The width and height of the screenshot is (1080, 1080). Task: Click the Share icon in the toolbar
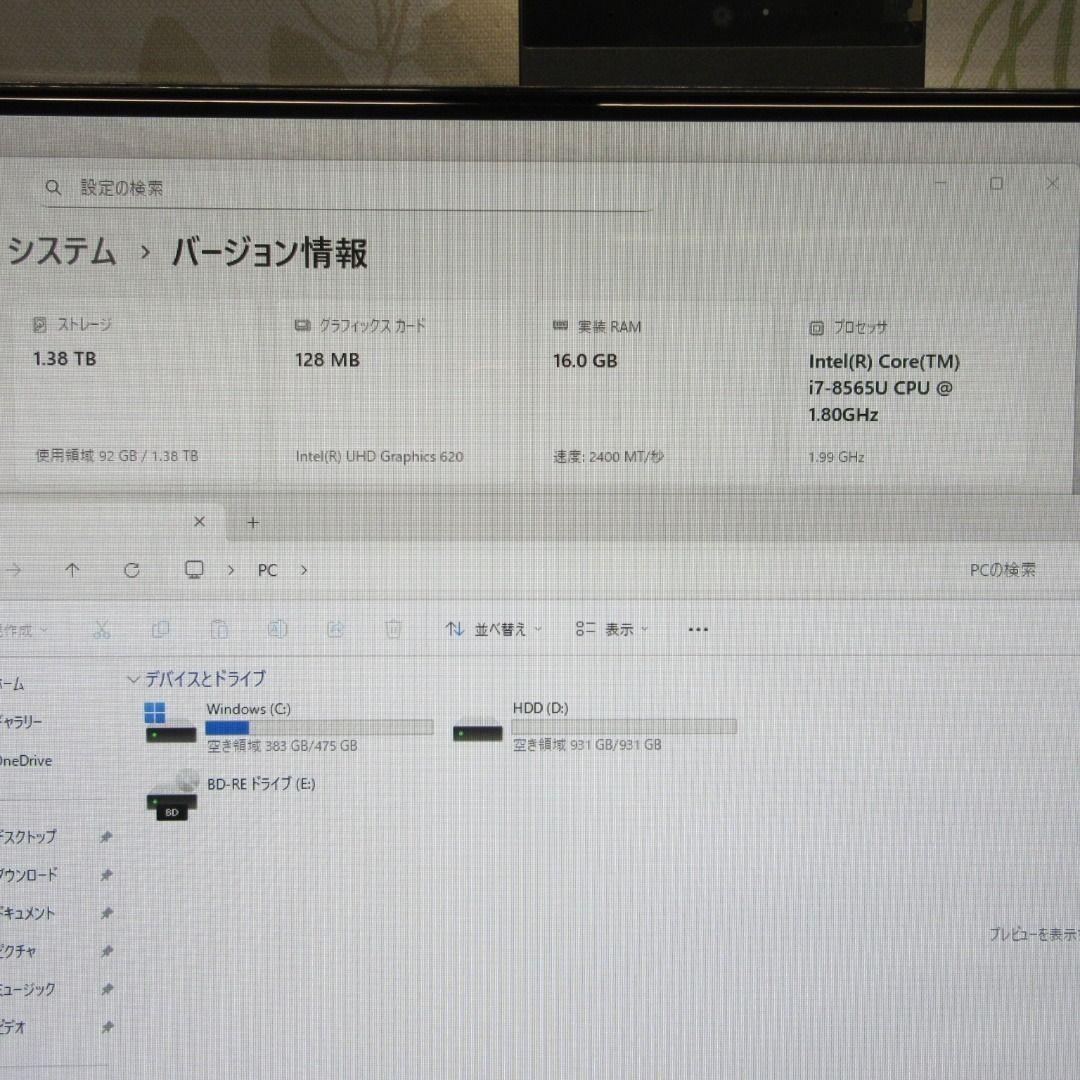point(335,629)
